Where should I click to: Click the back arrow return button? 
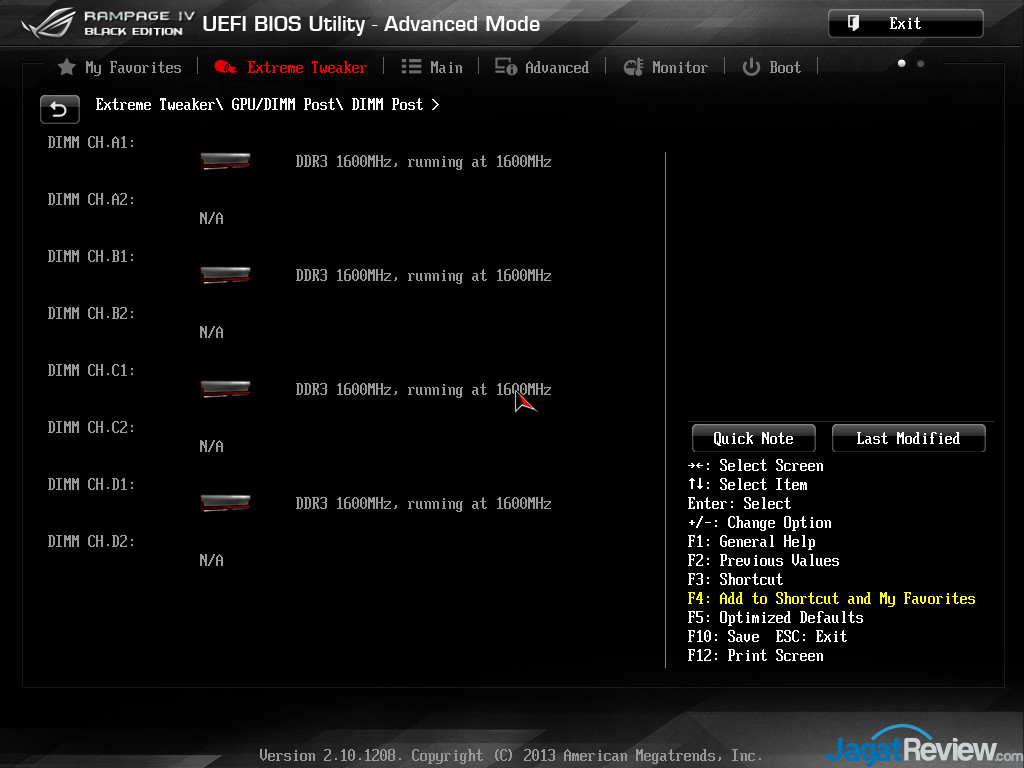tap(59, 109)
